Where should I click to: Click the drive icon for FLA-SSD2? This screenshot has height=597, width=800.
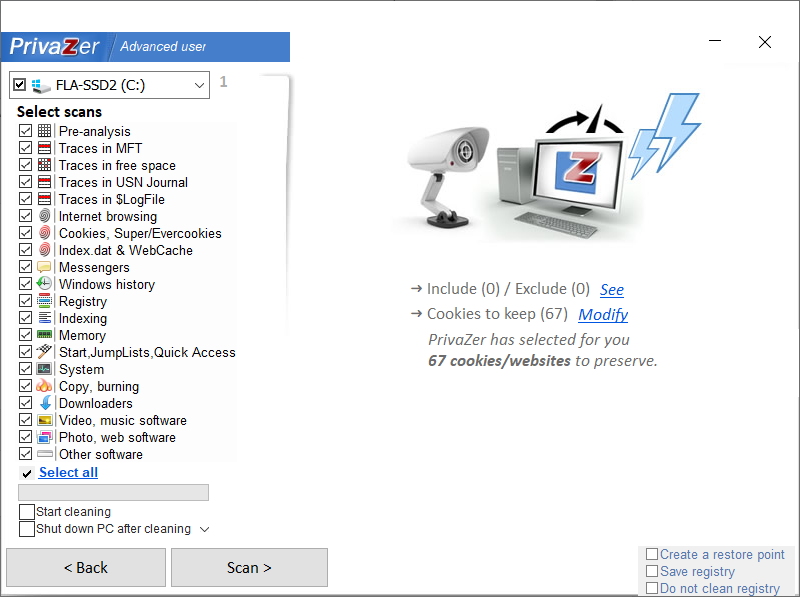[41, 85]
